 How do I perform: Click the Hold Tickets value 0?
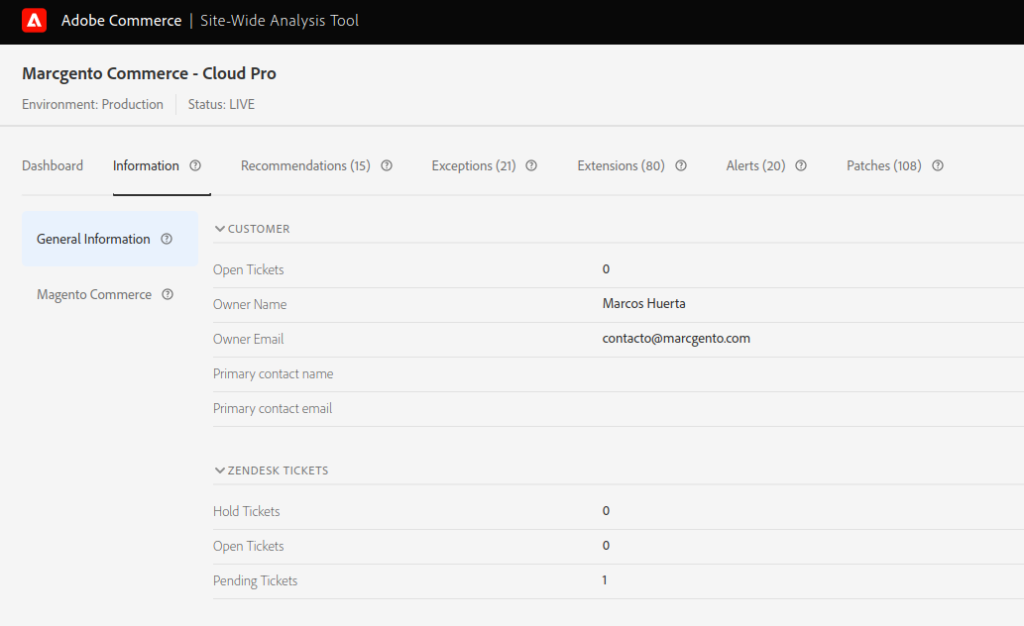pyautogui.click(x=606, y=510)
